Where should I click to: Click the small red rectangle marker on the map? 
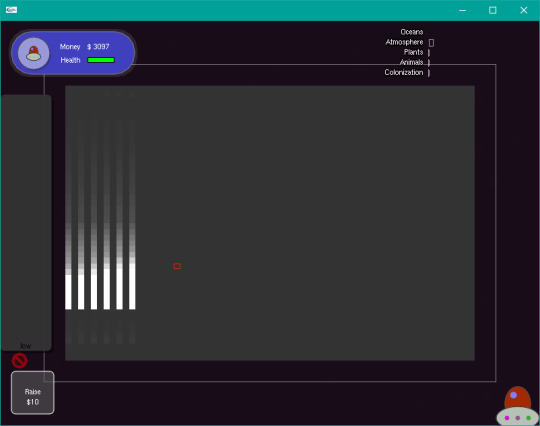(177, 266)
